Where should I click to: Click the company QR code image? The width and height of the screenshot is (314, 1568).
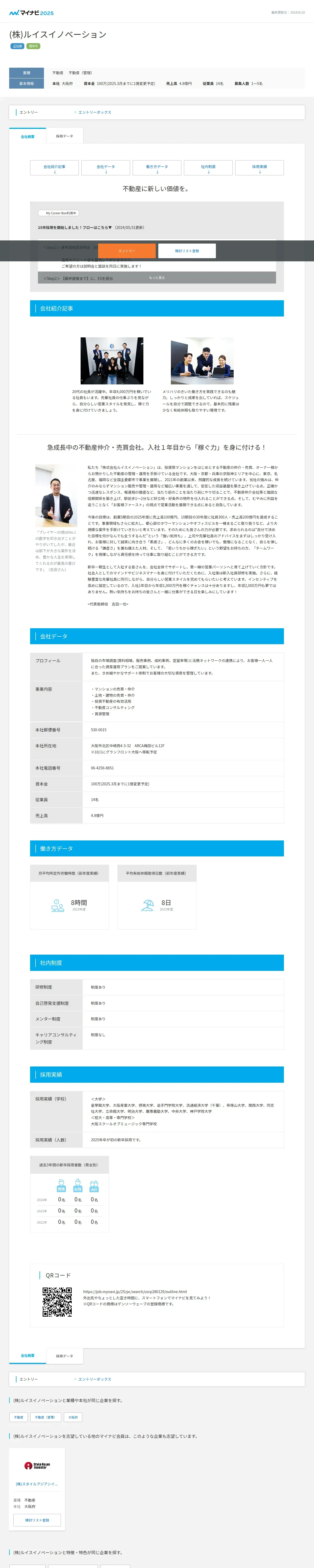pos(57,1302)
